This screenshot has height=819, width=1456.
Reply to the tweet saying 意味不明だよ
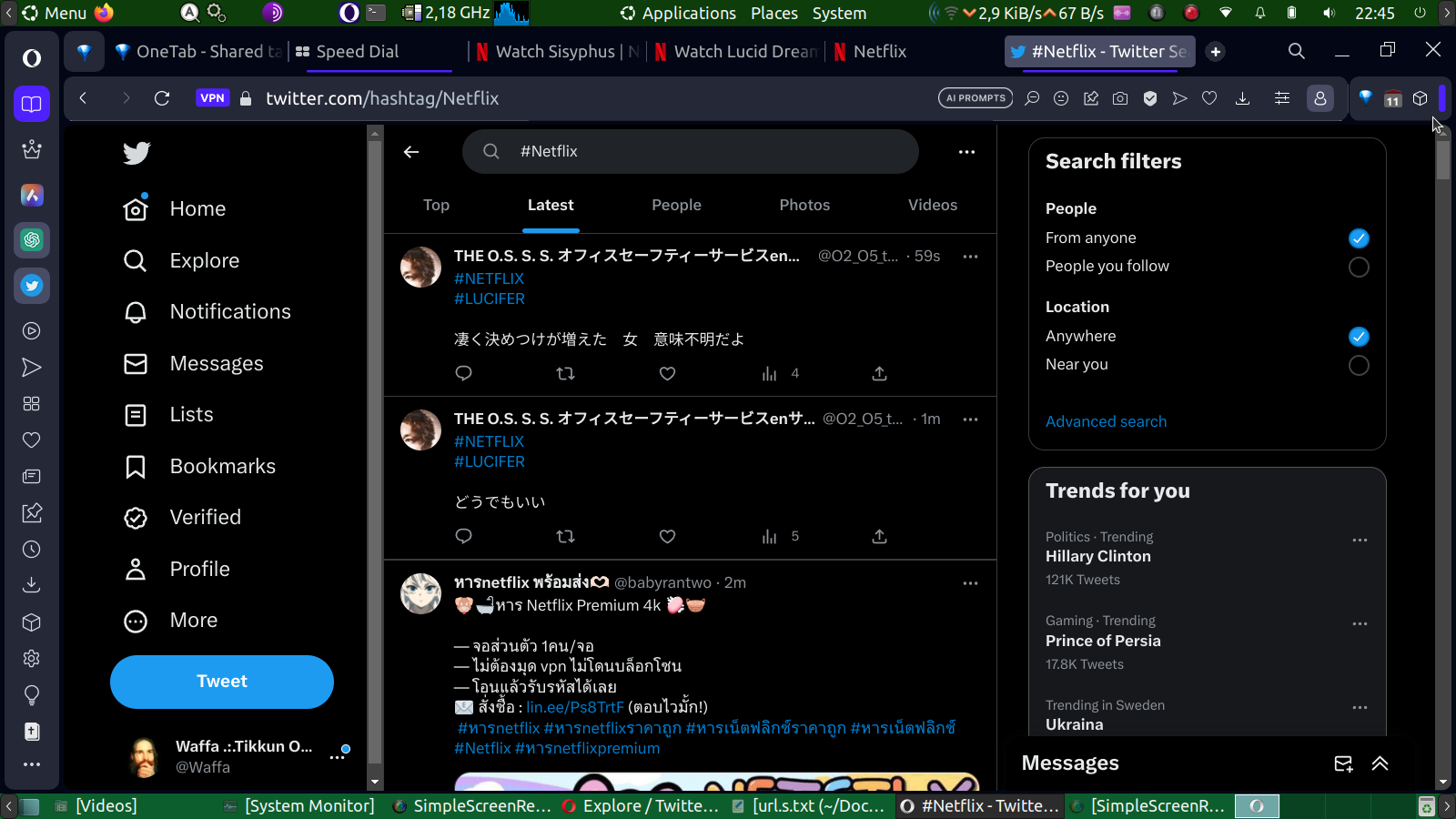(463, 374)
